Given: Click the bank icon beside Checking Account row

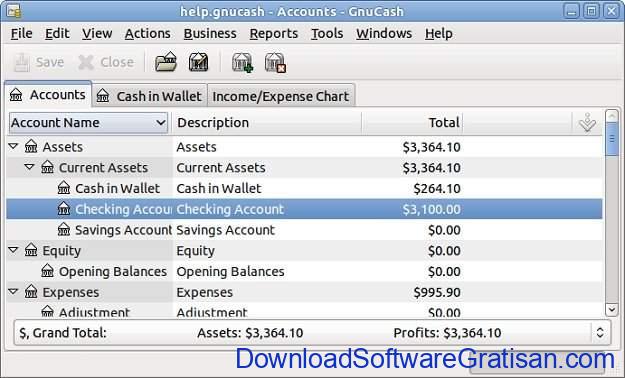Looking at the screenshot, I should click(x=64, y=209).
